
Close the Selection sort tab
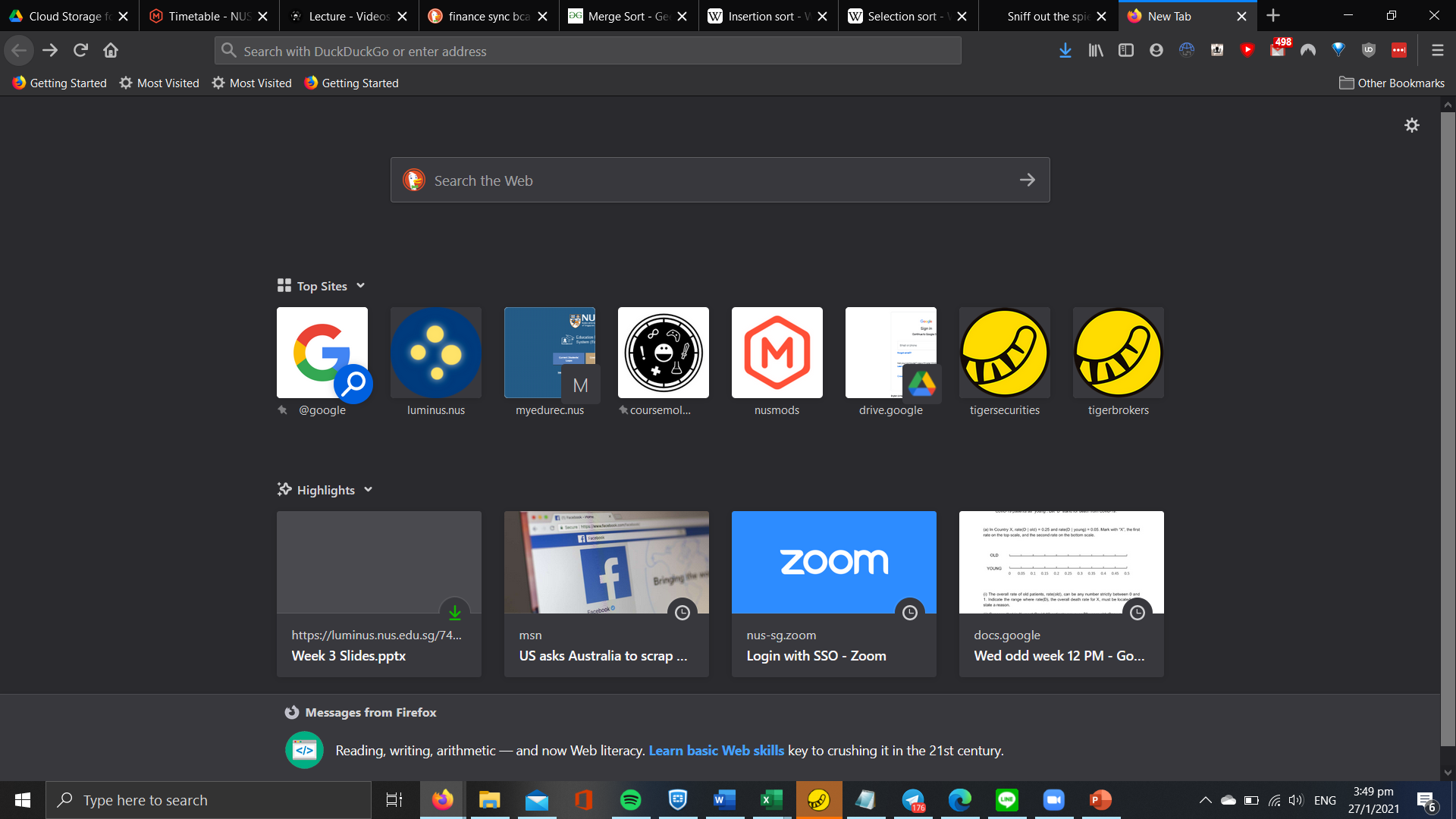(962, 16)
